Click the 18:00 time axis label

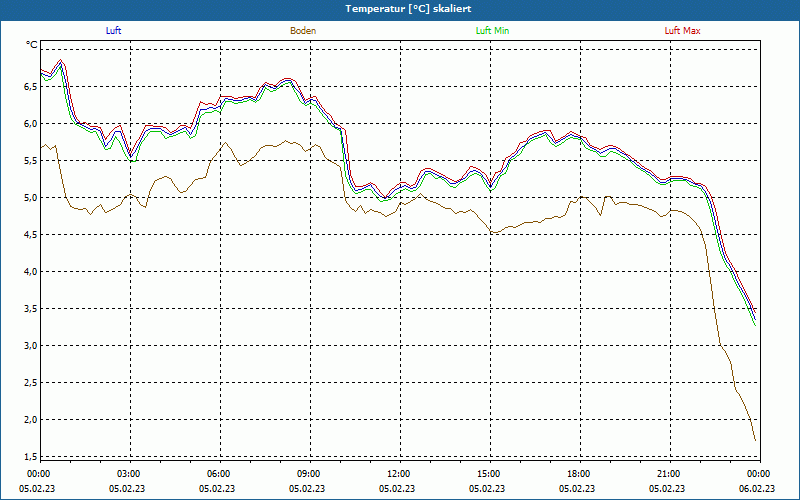pyautogui.click(x=577, y=474)
